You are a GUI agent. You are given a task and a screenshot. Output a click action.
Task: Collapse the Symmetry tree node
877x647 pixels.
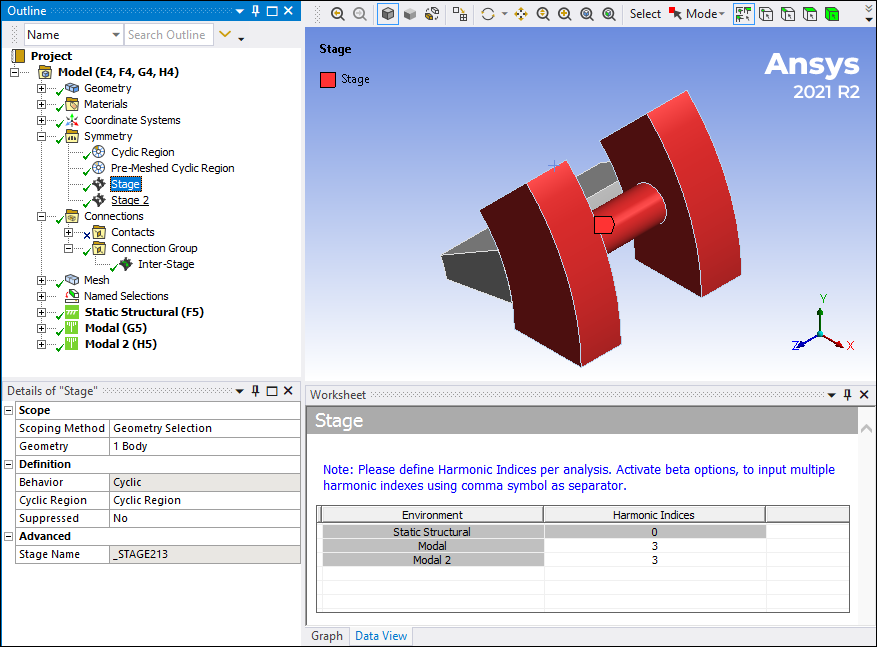[42, 136]
